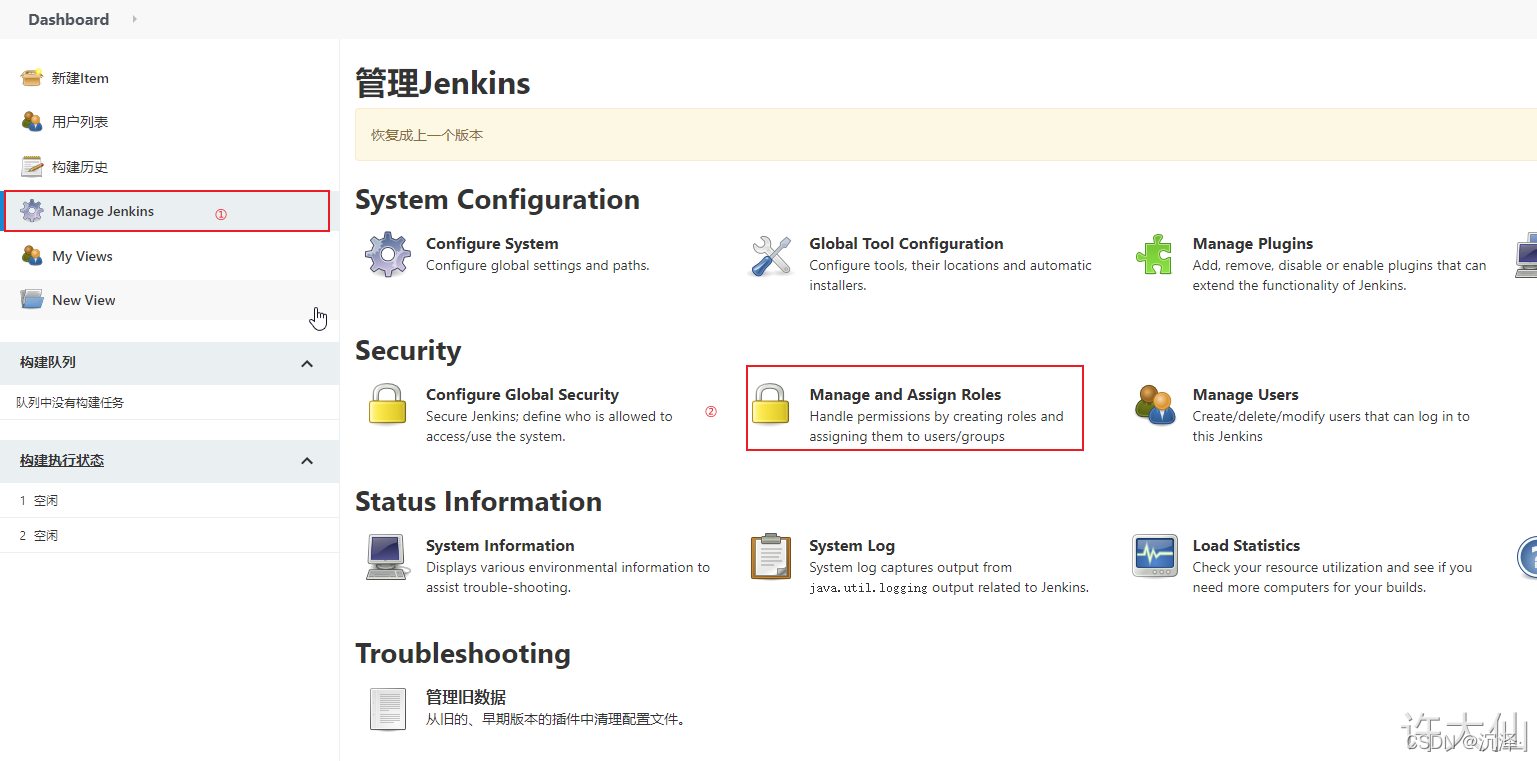Click the Manage and Assign Roles padlock icon
The width and height of the screenshot is (1537, 761).
point(771,404)
